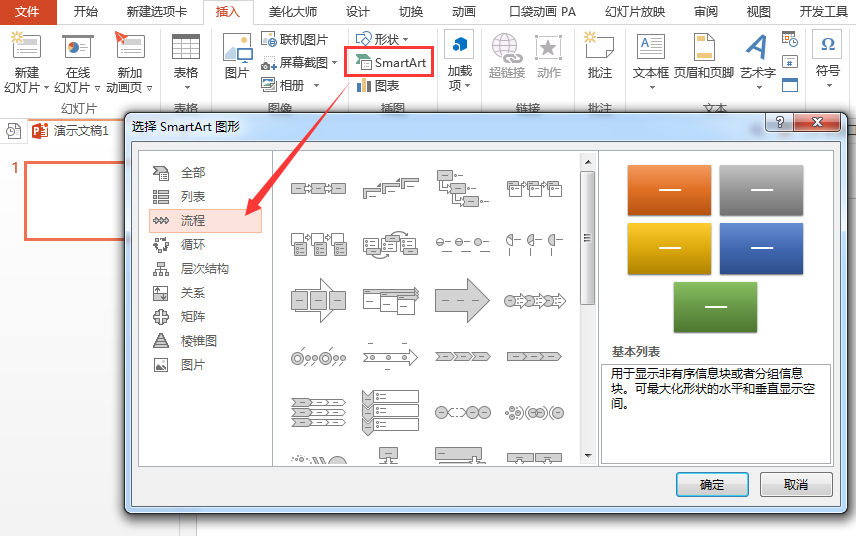This screenshot has width=856, height=536.
Task: Select slide 1 thumbnail in the panel
Action: 75,200
